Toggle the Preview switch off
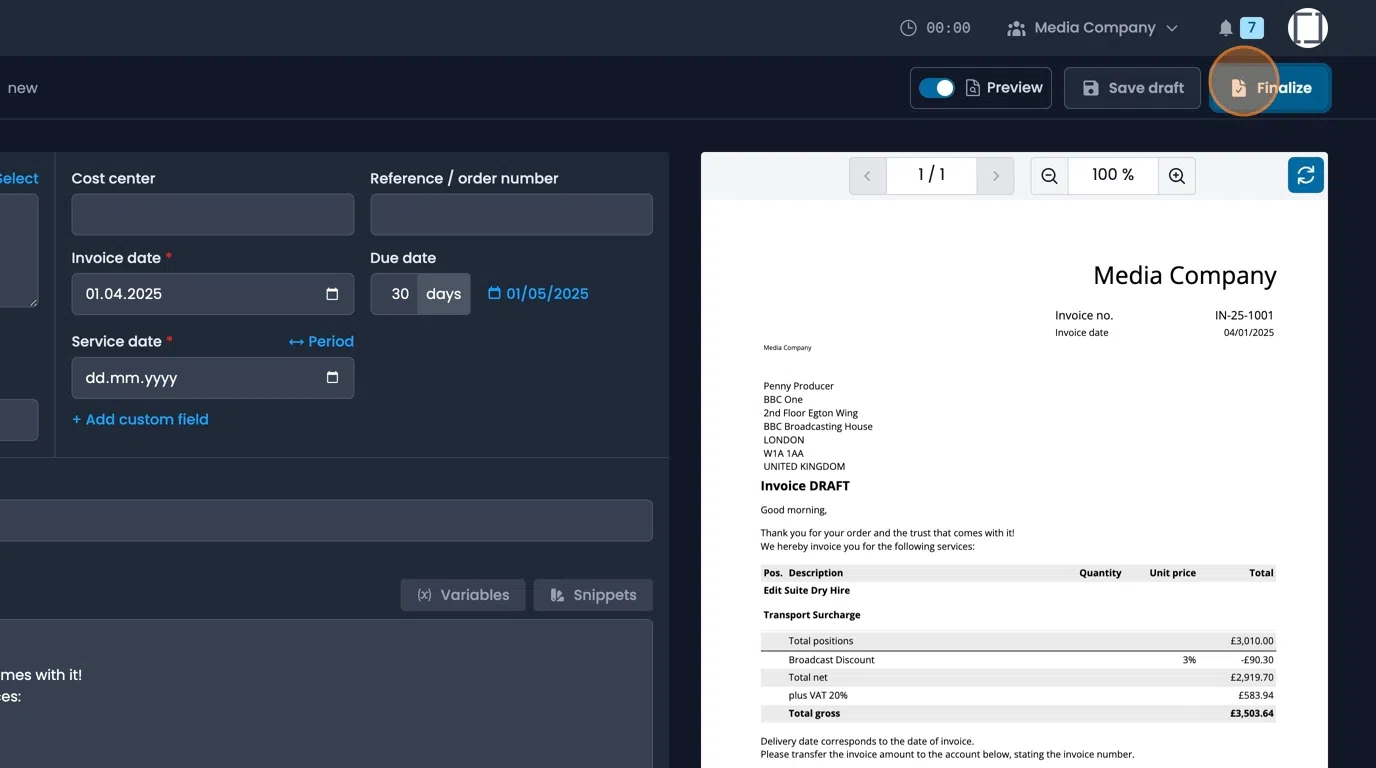The image size is (1376, 768). (x=936, y=87)
